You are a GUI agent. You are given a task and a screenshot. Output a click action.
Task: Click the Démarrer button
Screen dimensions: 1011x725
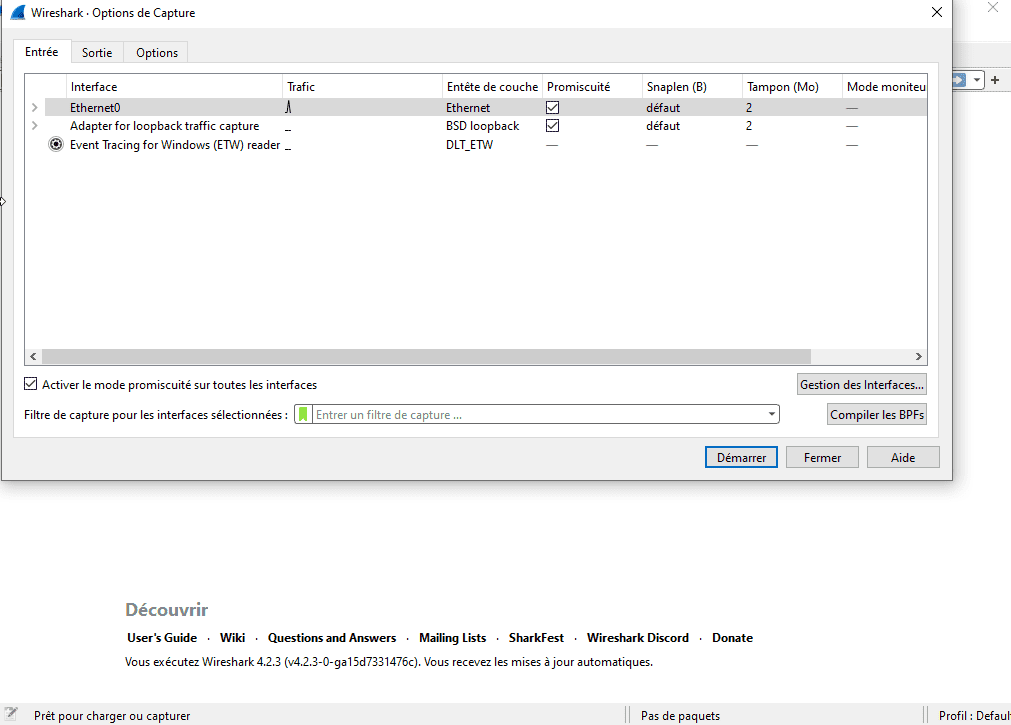(741, 457)
